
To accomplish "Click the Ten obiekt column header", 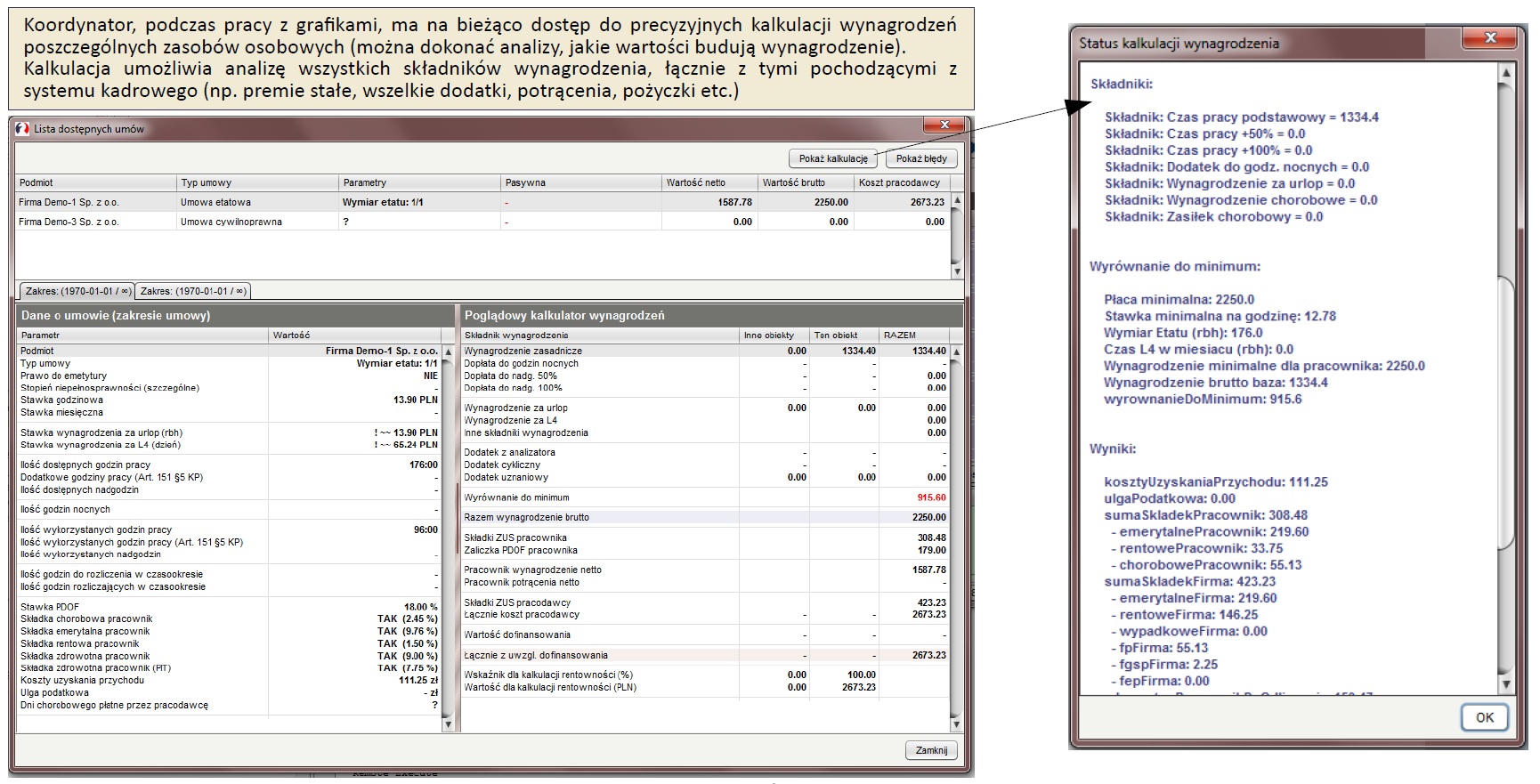I will 844,335.
